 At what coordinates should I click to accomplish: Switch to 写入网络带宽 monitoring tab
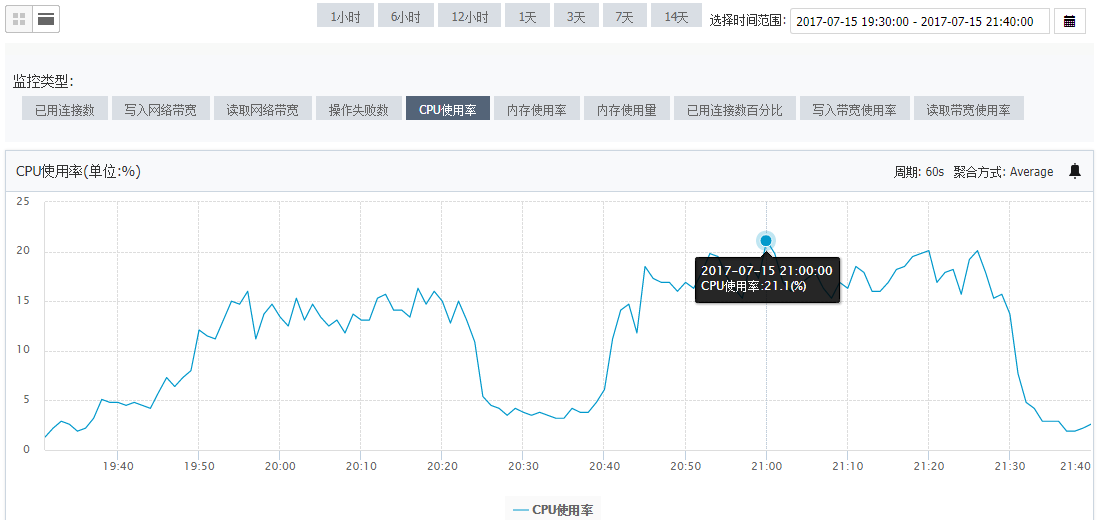(160, 110)
